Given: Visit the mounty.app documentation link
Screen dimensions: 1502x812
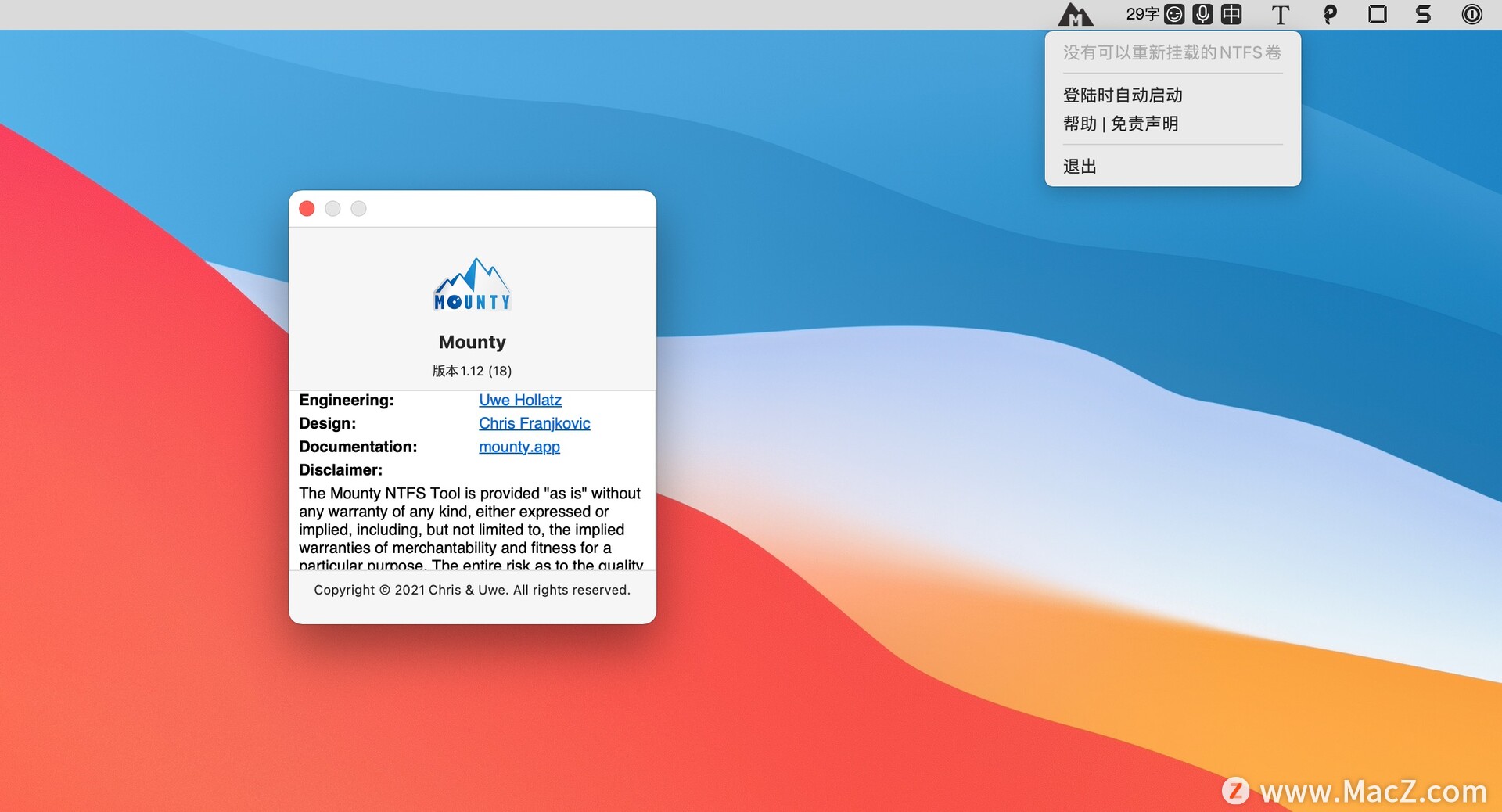Looking at the screenshot, I should [x=519, y=447].
